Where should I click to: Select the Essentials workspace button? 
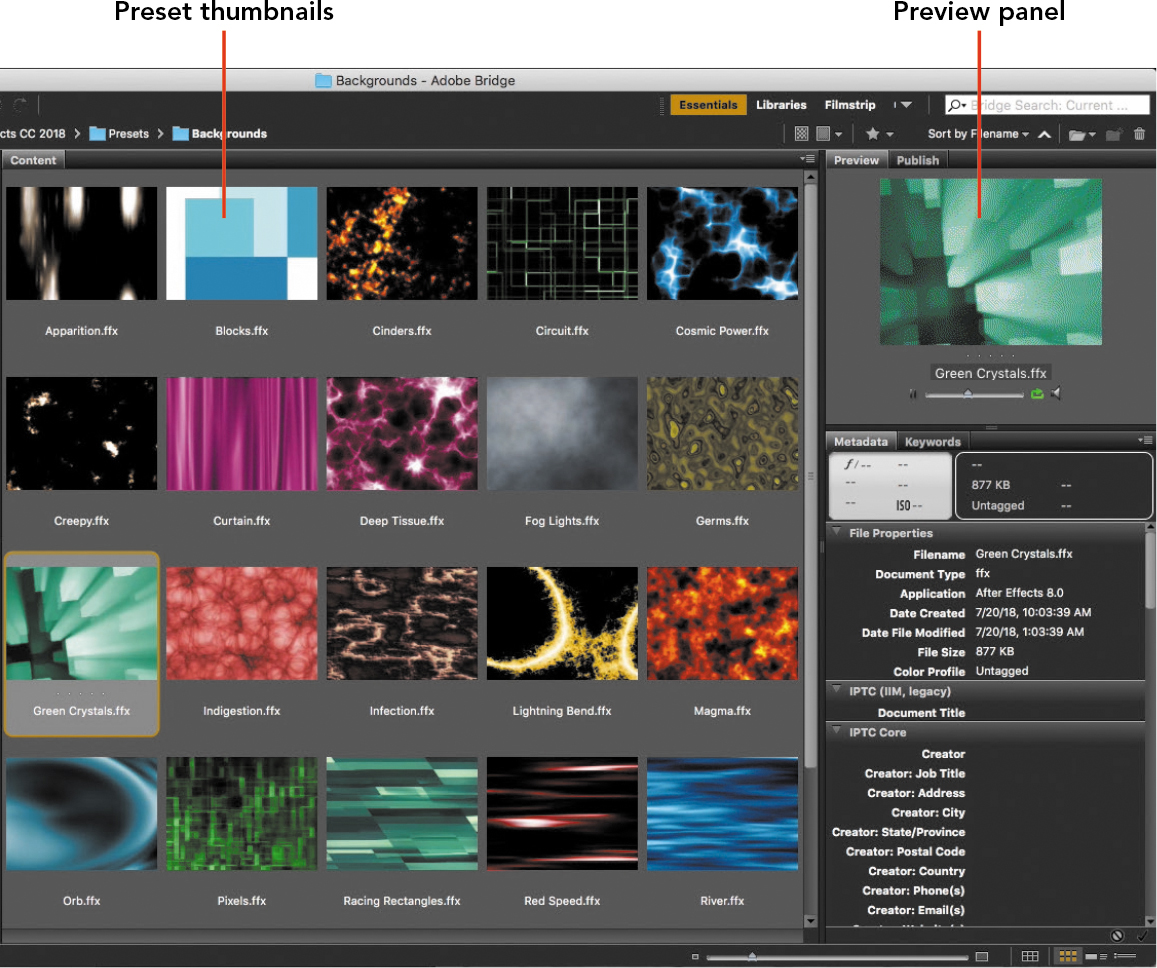(x=708, y=104)
